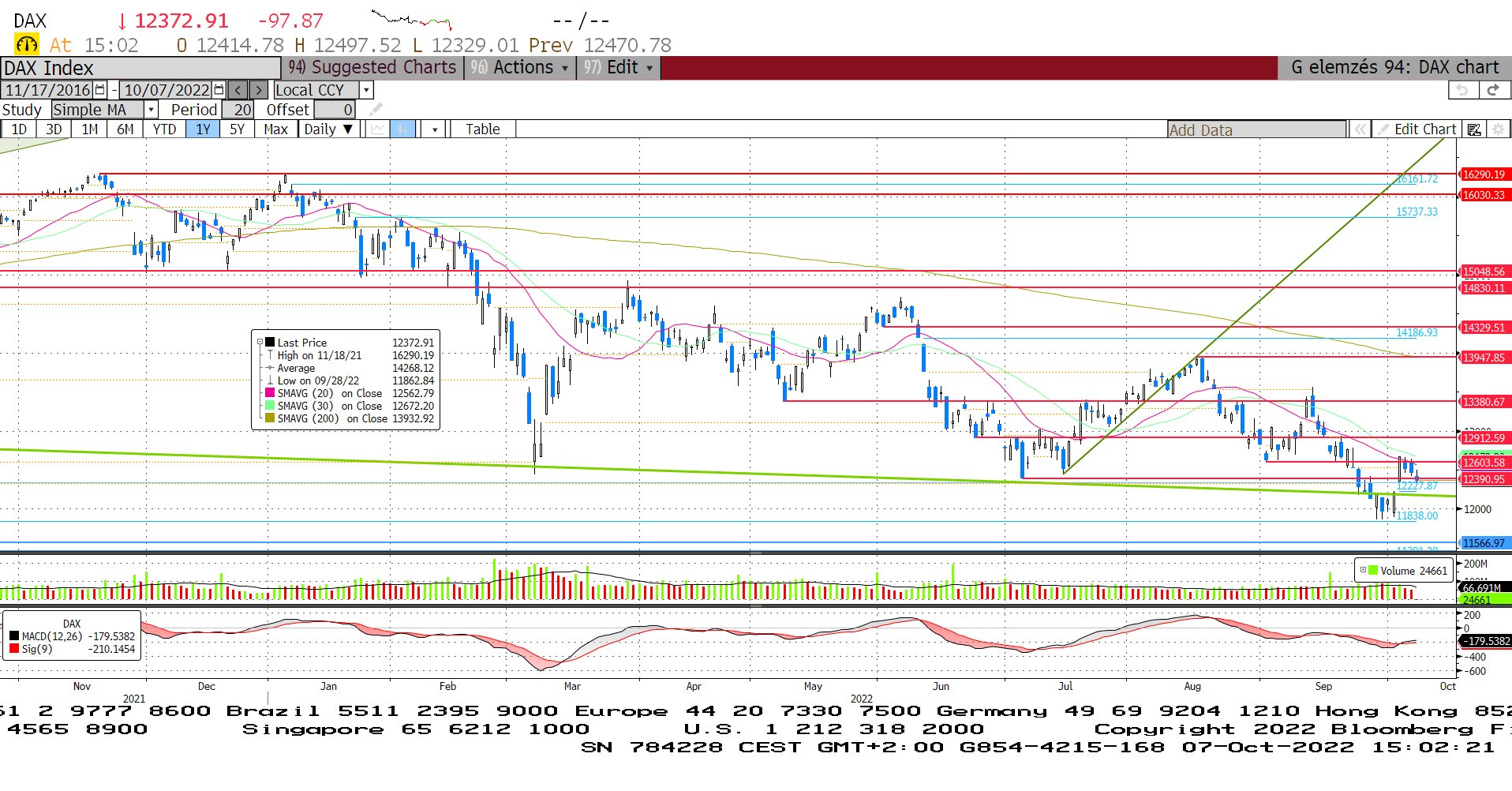Select the Max range toggle
This screenshot has height=791, width=1512.
pyautogui.click(x=275, y=129)
